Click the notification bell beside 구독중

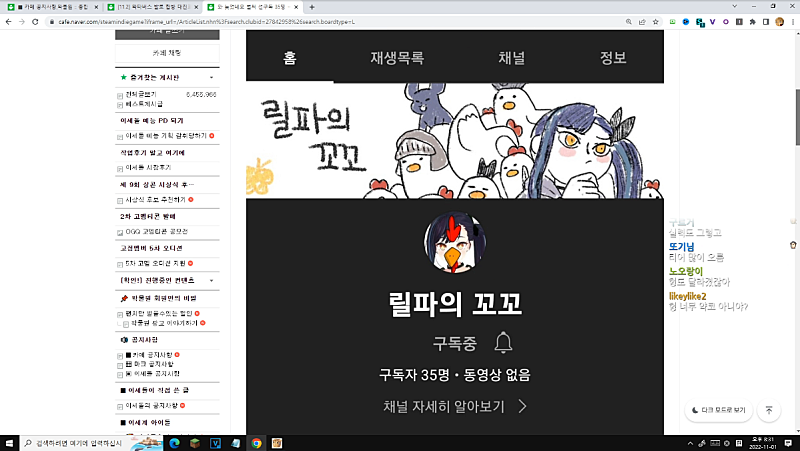pyautogui.click(x=503, y=342)
